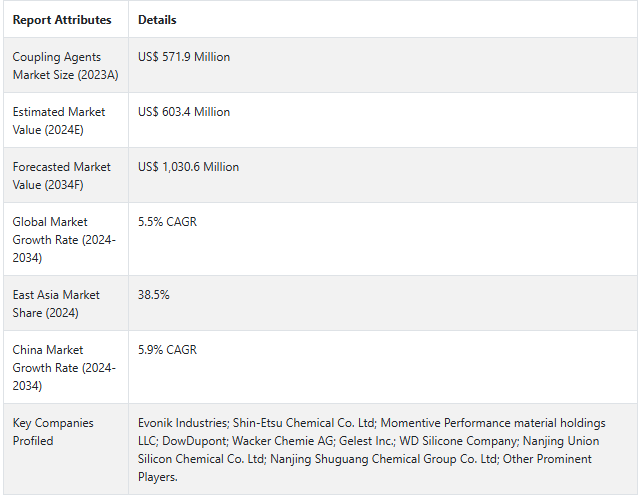640x499 pixels.
Task: Select the Estimated Market Value (2024E) cell
Action: [59, 121]
